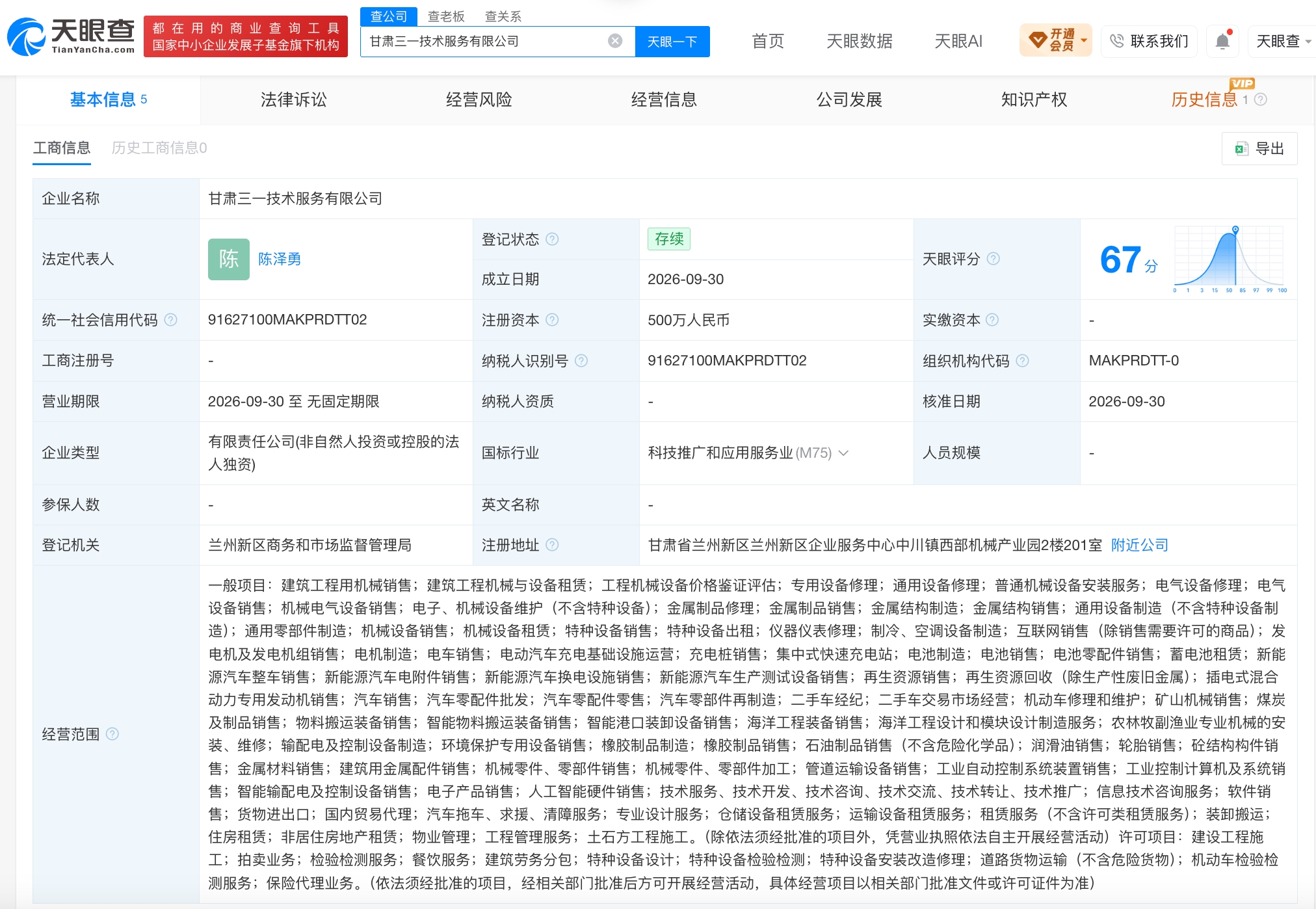Image resolution: width=1316 pixels, height=909 pixels.
Task: Open 天眼数据 in the top navigation
Action: pos(859,42)
